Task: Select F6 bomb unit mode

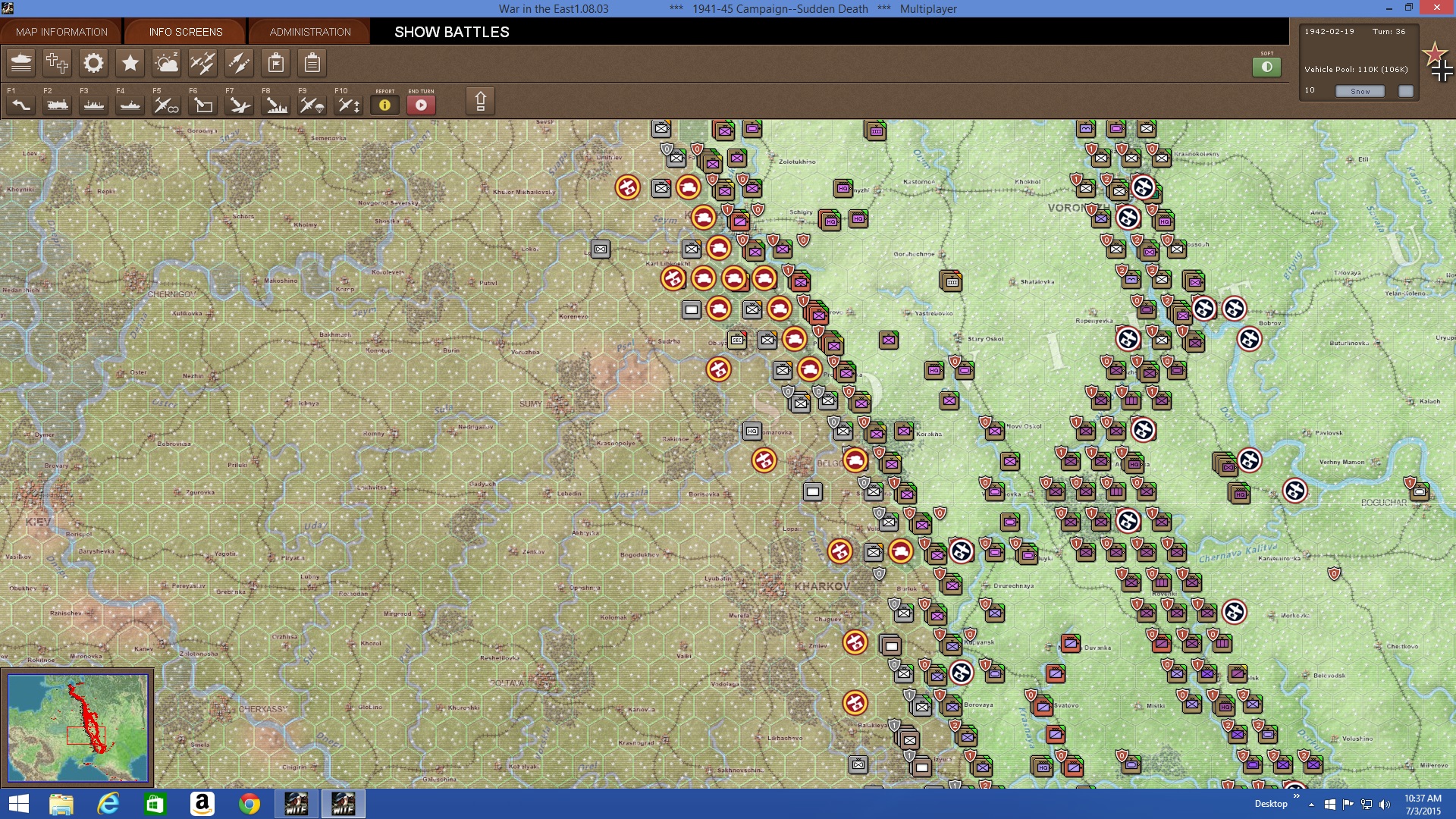Action: point(203,105)
